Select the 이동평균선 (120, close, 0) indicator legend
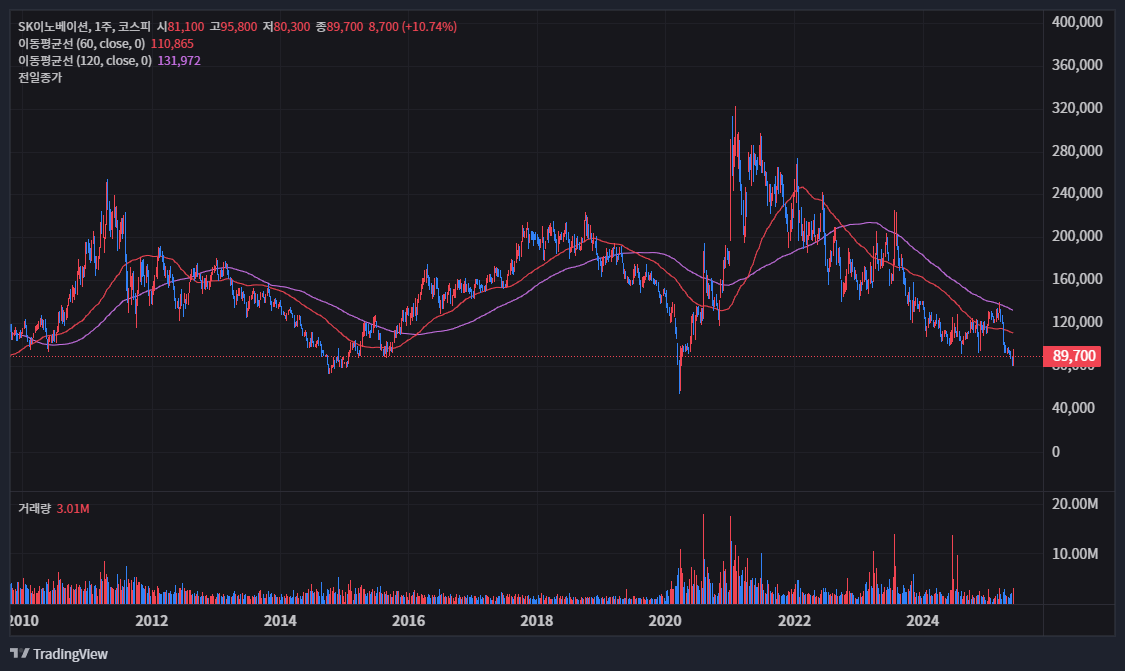 (85, 61)
